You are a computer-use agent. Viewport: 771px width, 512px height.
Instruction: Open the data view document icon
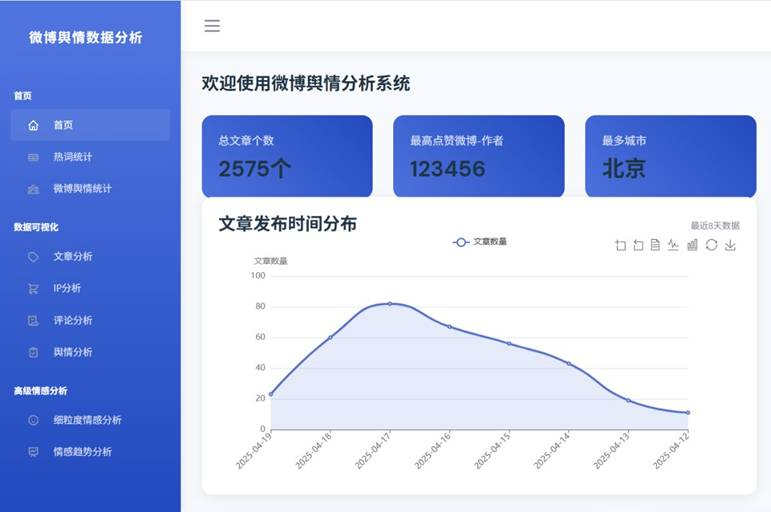[x=655, y=244]
